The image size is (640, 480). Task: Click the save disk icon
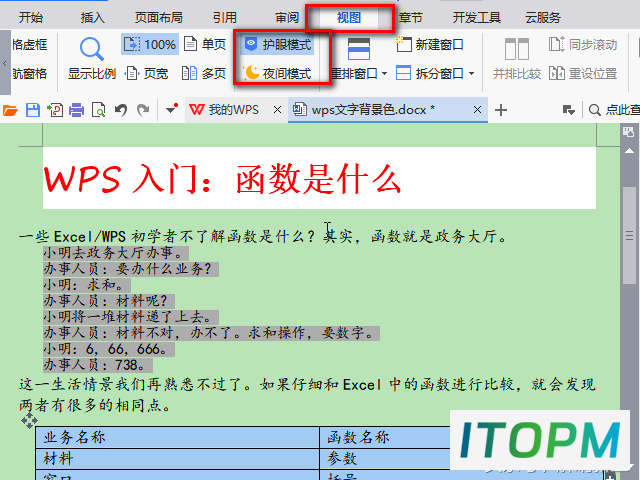point(33,110)
